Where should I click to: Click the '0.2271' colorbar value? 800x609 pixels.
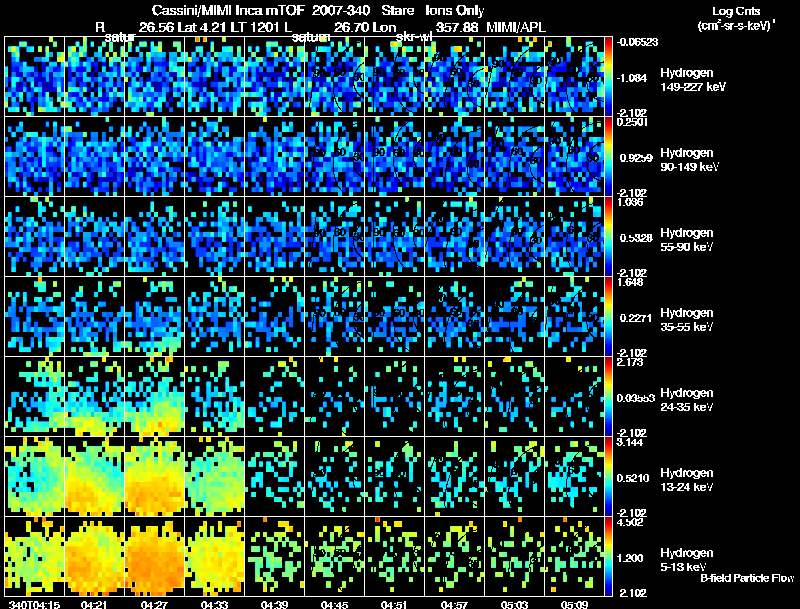point(636,318)
